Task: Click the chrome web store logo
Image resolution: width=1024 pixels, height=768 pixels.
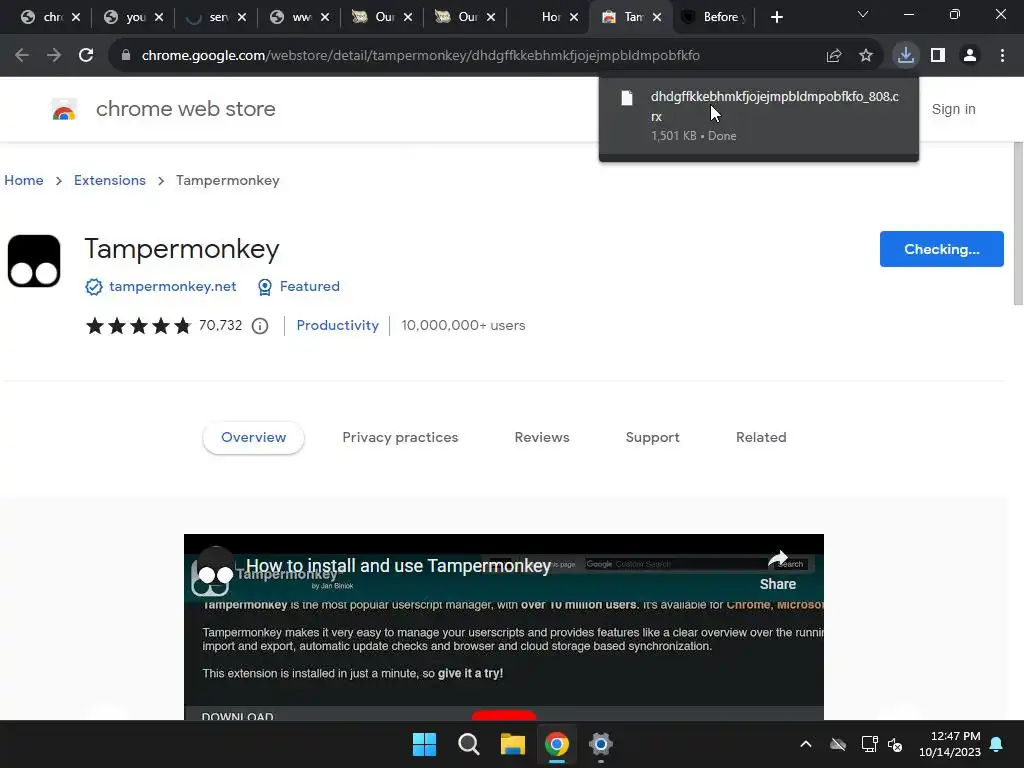Action: click(64, 110)
